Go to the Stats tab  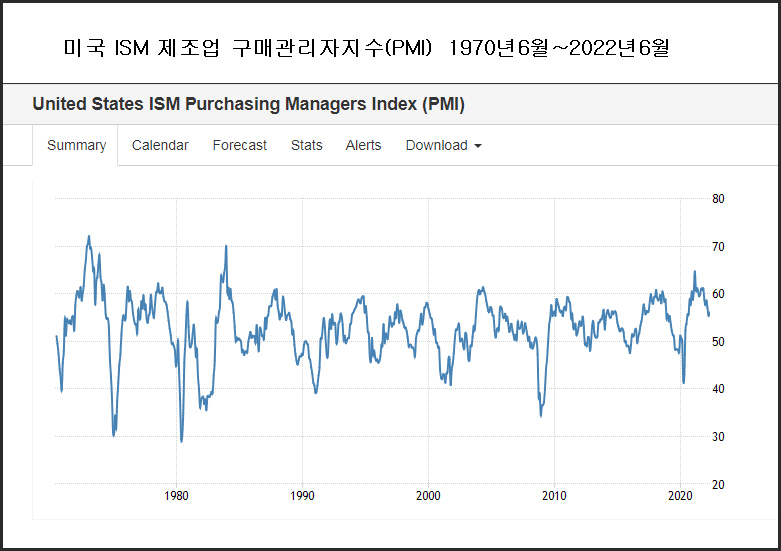(306, 145)
